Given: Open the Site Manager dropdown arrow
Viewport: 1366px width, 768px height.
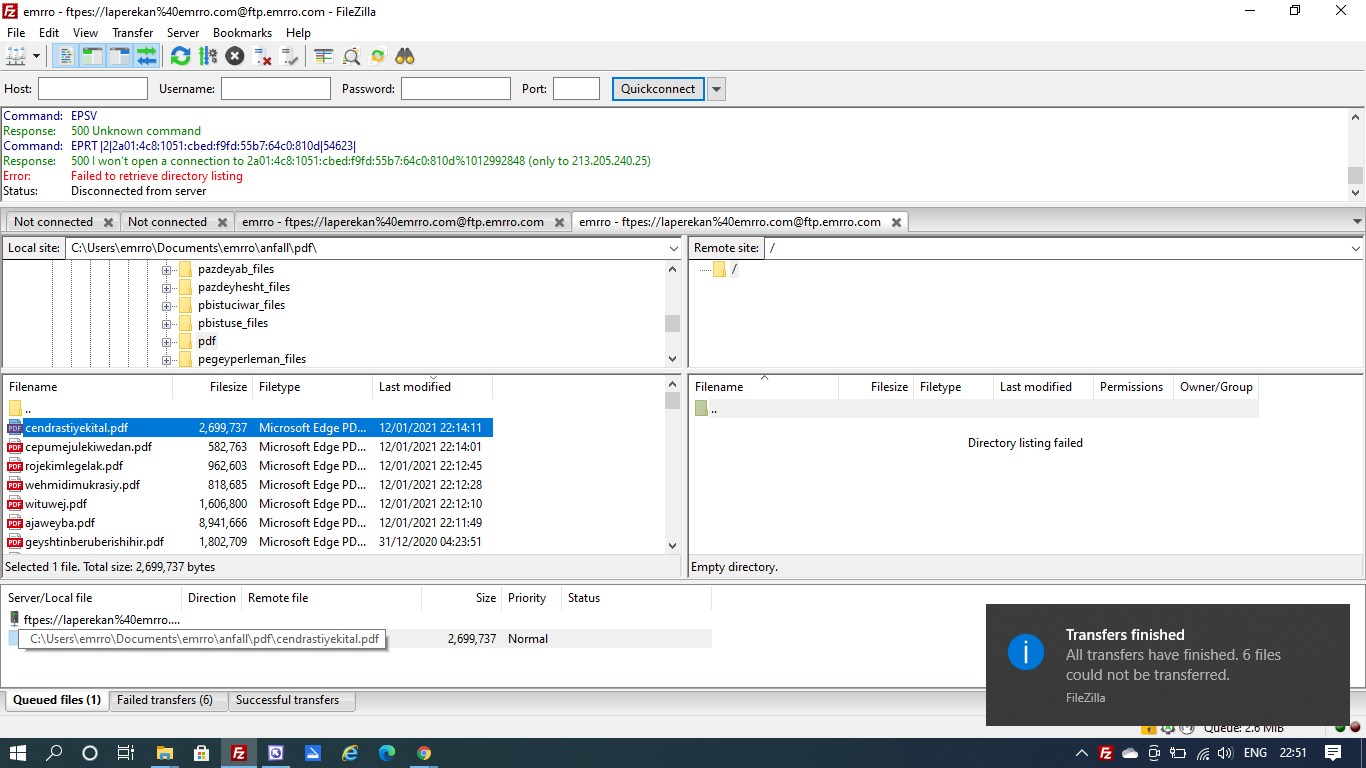Looking at the screenshot, I should 36,56.
